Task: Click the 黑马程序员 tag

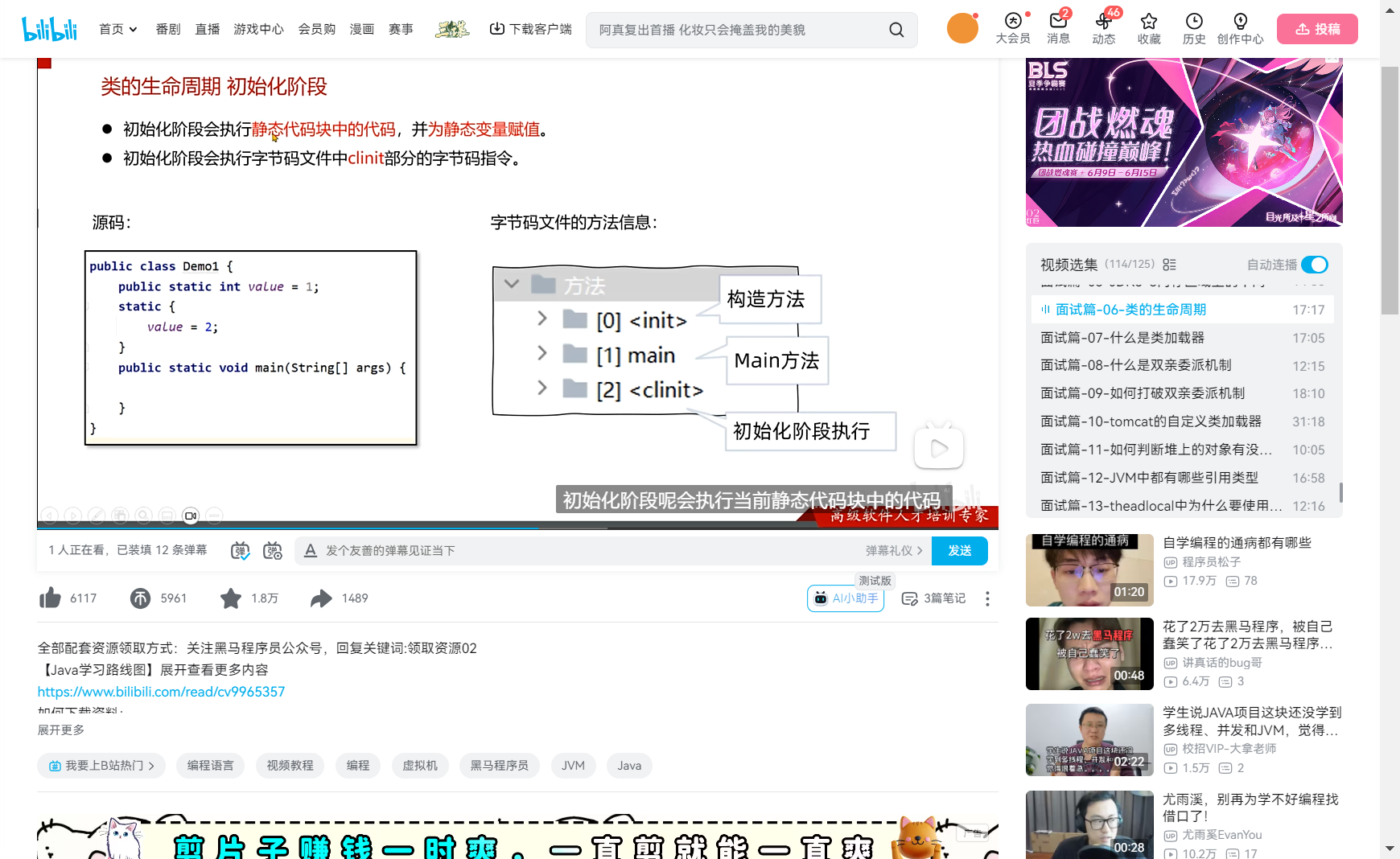Action: click(x=500, y=766)
